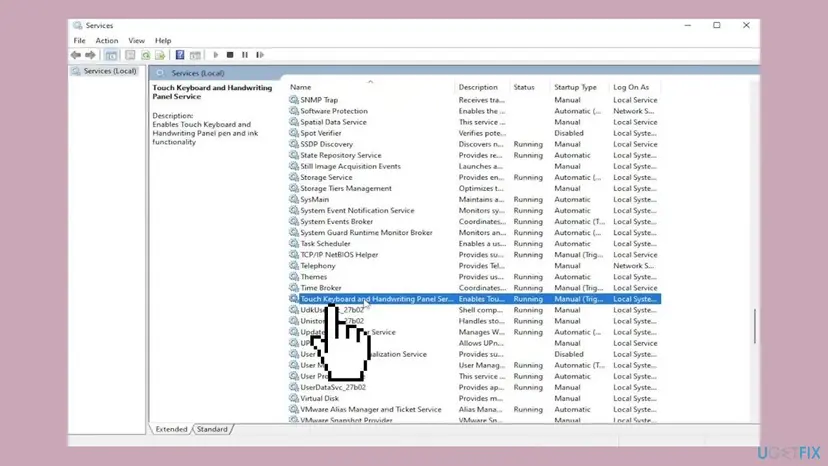Click 'Shell comp...' description cell

pos(481,310)
